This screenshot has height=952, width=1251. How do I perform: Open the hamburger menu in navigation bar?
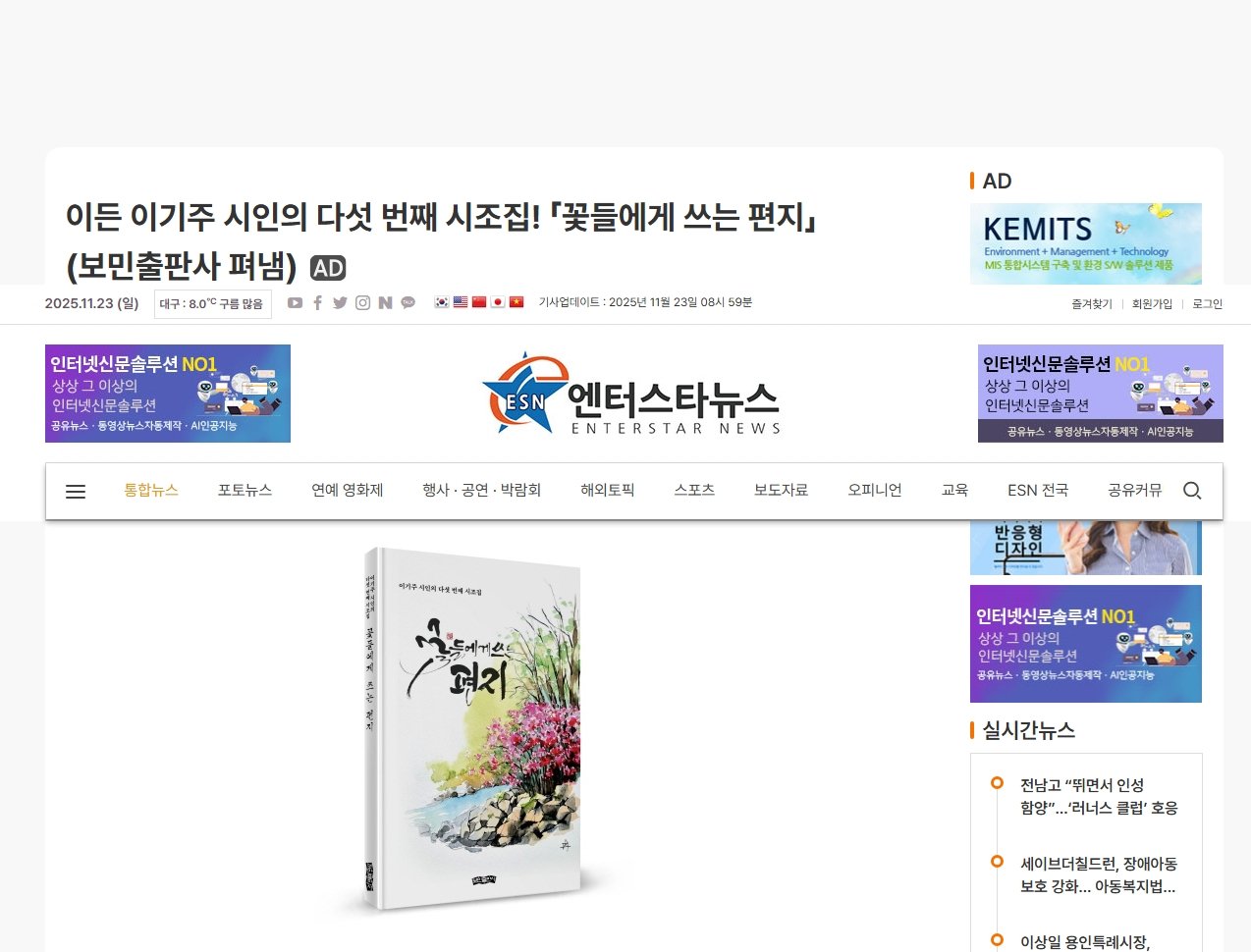76,492
